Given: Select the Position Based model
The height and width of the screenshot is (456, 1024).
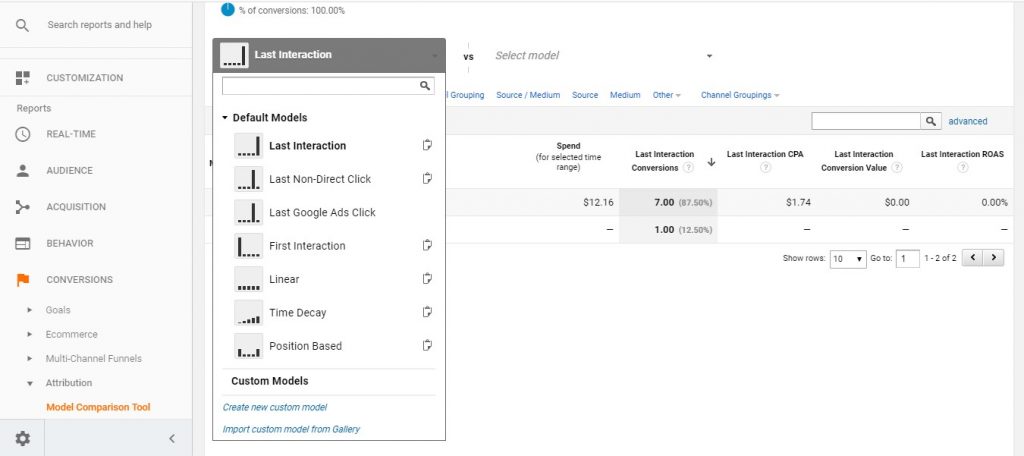Looking at the screenshot, I should point(306,346).
